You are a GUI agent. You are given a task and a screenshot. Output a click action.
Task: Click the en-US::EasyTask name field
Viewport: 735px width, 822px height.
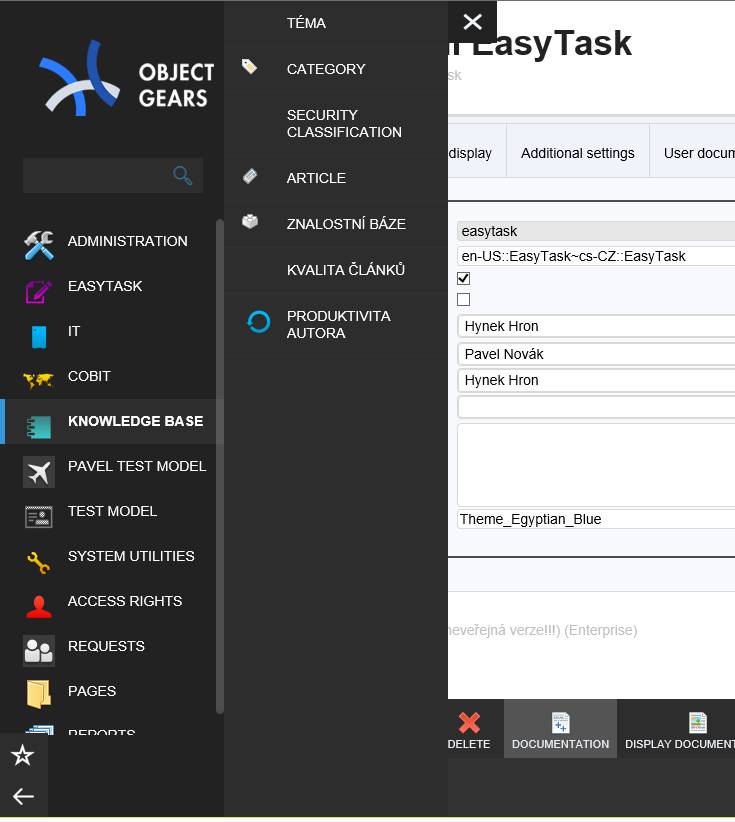coord(596,256)
